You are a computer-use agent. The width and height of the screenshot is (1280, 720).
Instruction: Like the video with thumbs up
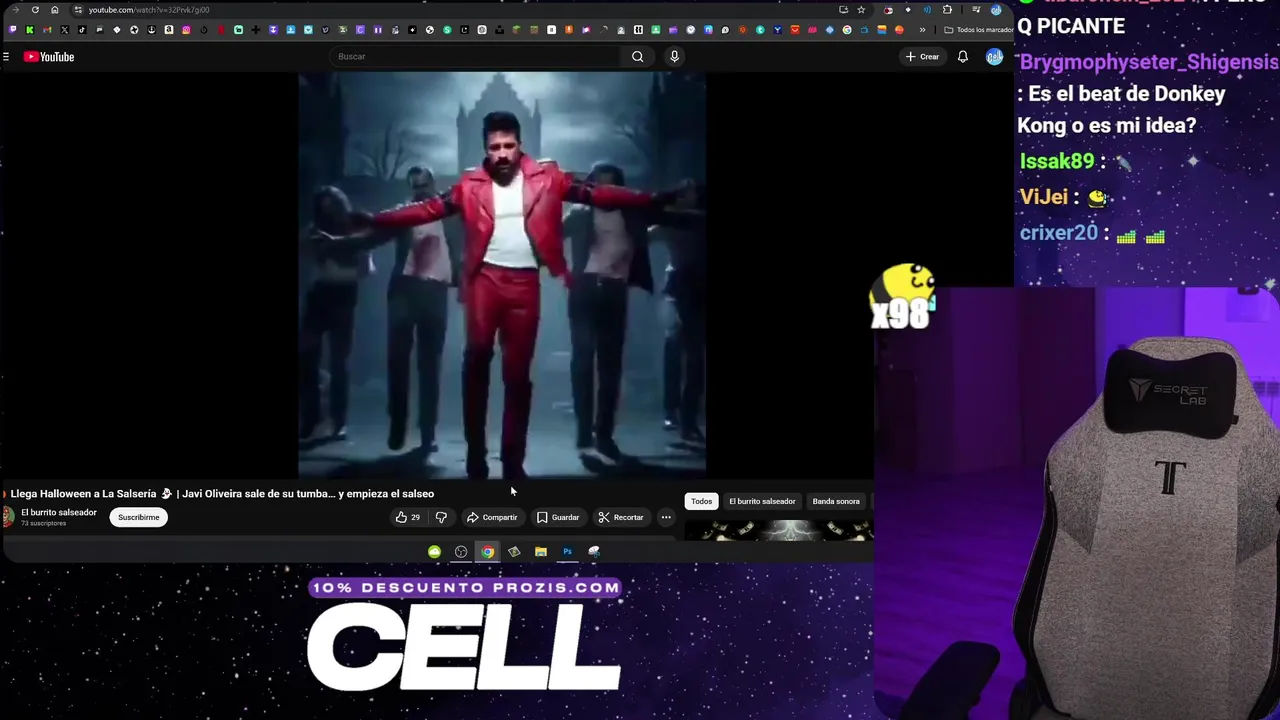click(x=407, y=517)
